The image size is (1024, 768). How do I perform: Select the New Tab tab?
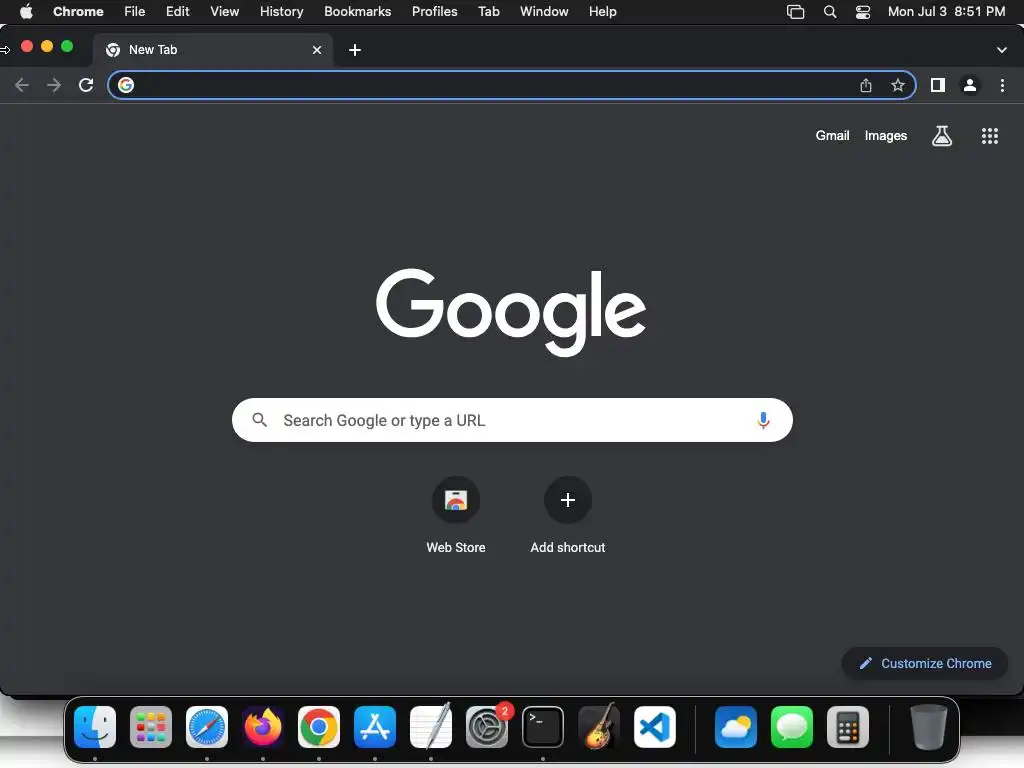pyautogui.click(x=213, y=50)
